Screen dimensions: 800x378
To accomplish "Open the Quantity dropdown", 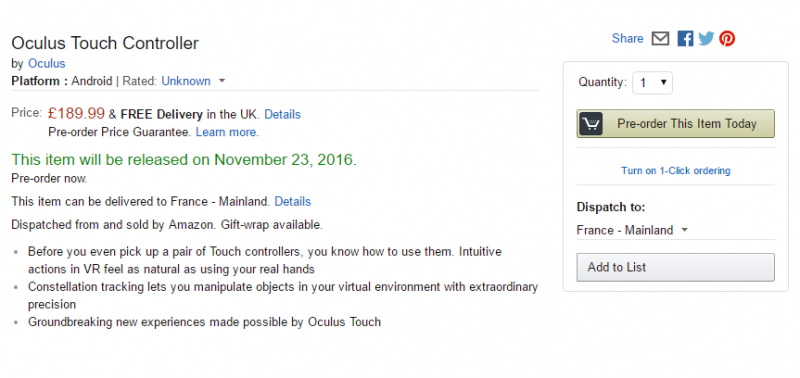I will tap(652, 83).
